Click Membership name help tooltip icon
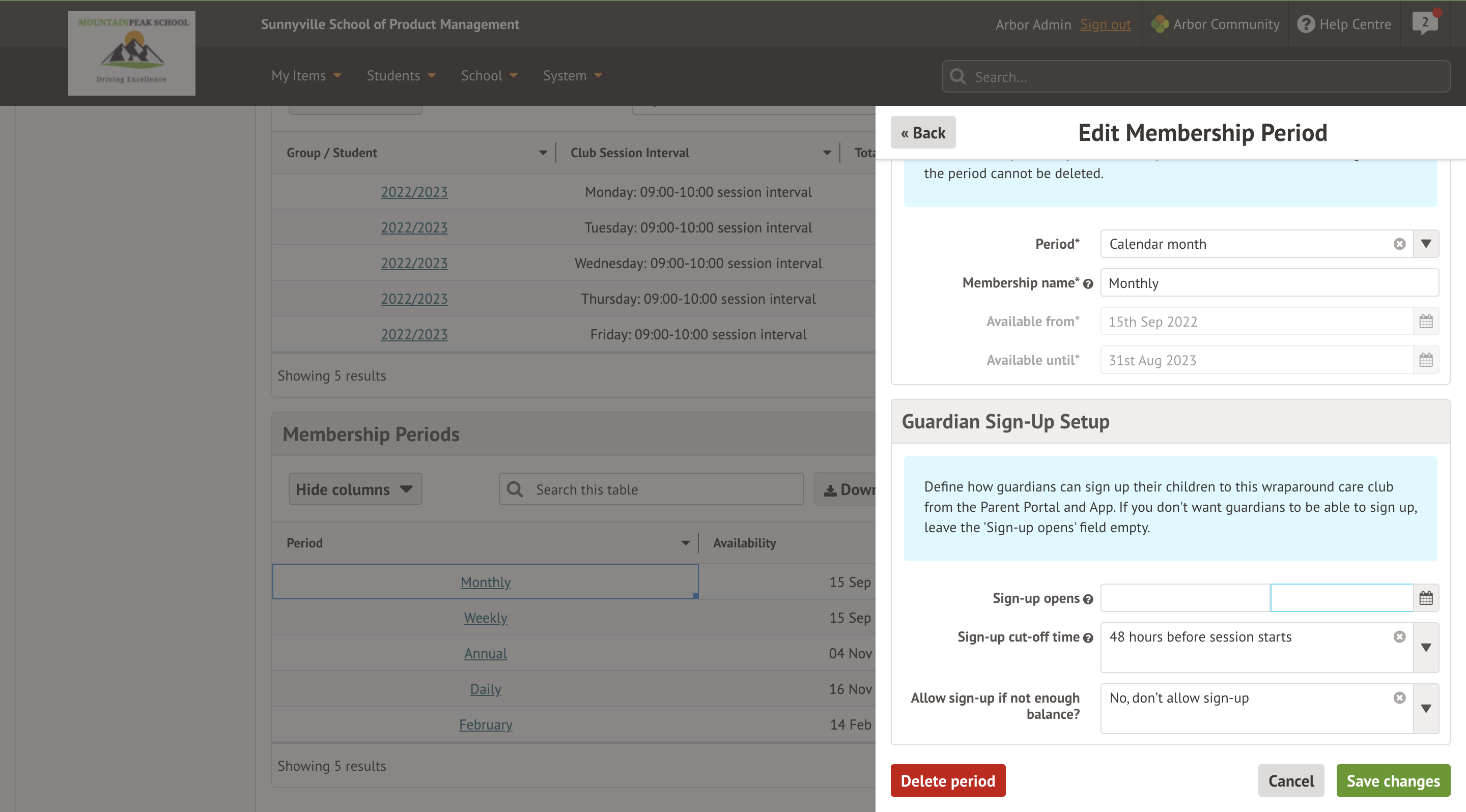 (1088, 284)
